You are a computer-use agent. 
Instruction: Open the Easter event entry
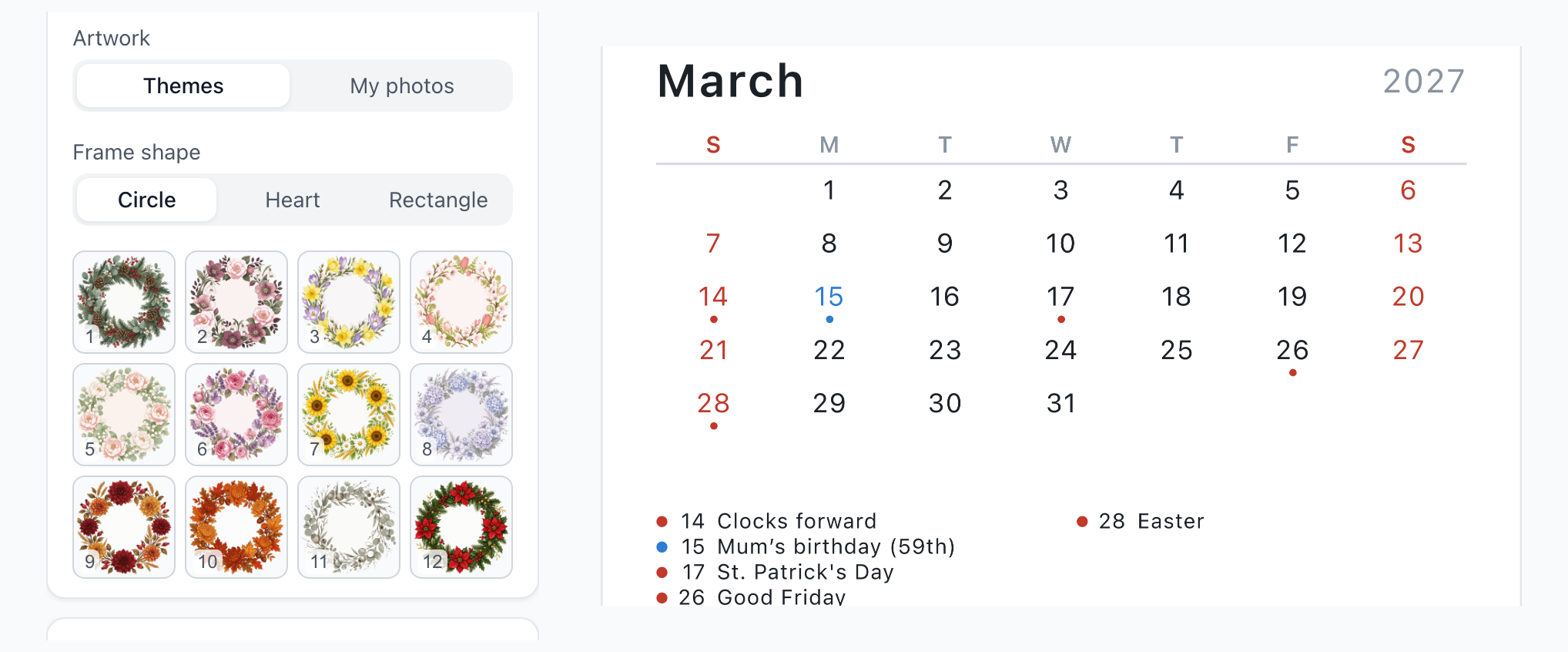click(1141, 521)
